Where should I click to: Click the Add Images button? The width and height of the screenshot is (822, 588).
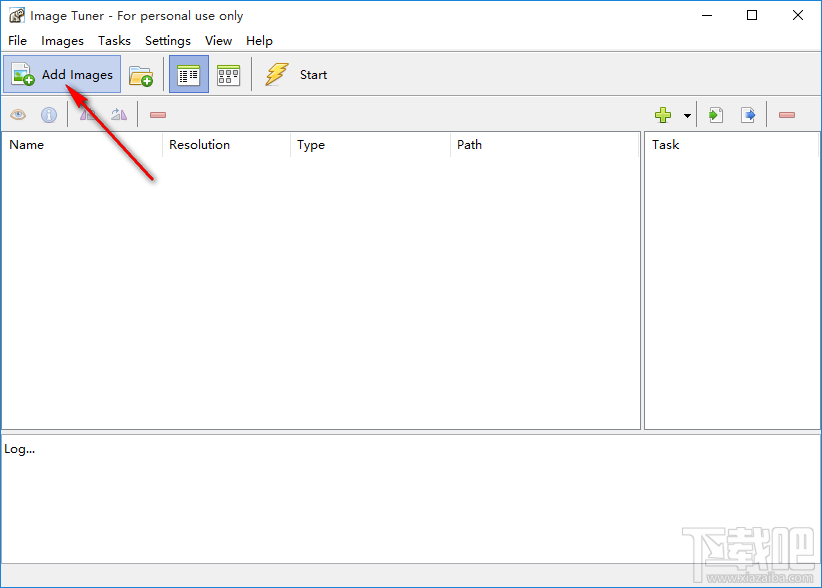tap(62, 74)
